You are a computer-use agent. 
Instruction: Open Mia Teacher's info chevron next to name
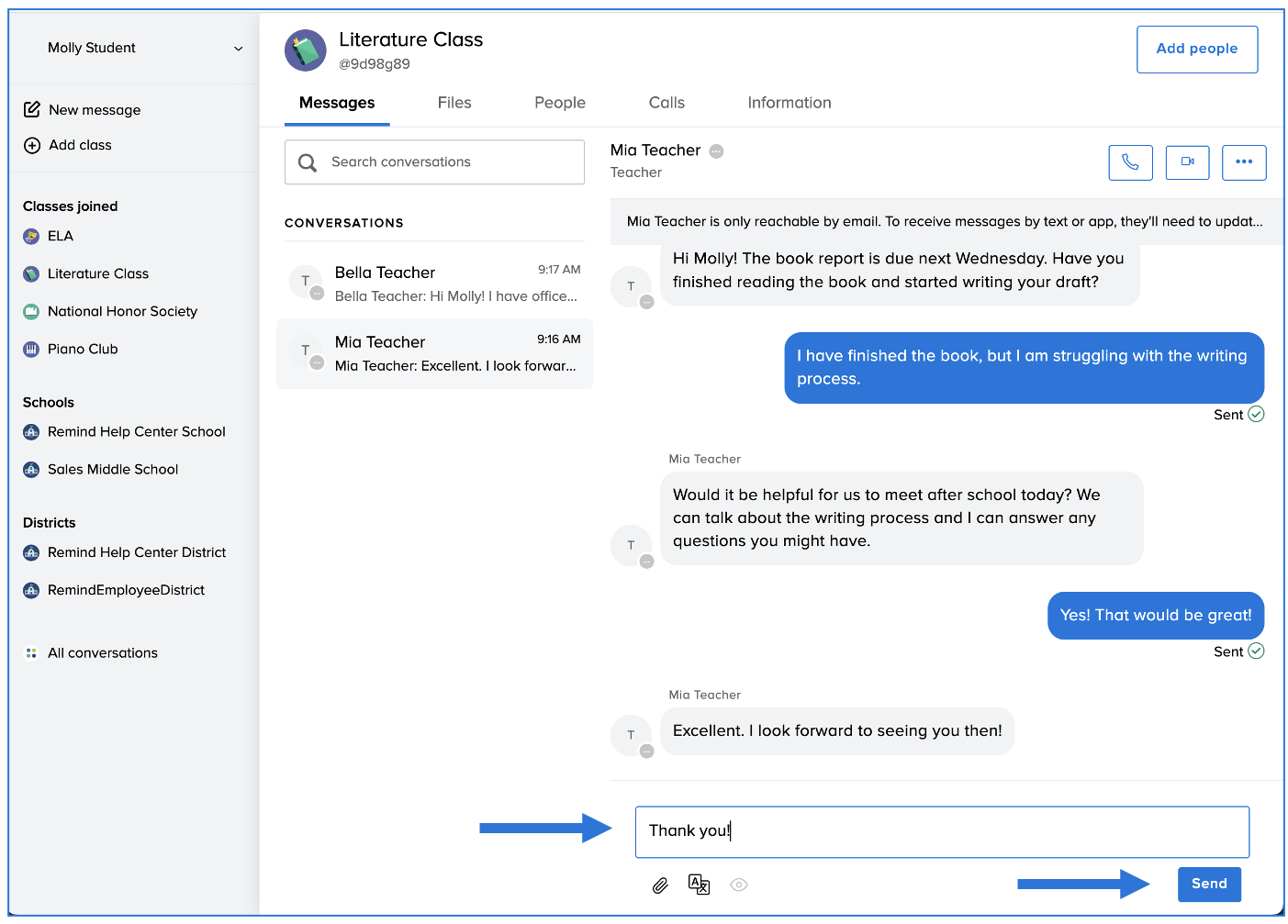(x=716, y=150)
